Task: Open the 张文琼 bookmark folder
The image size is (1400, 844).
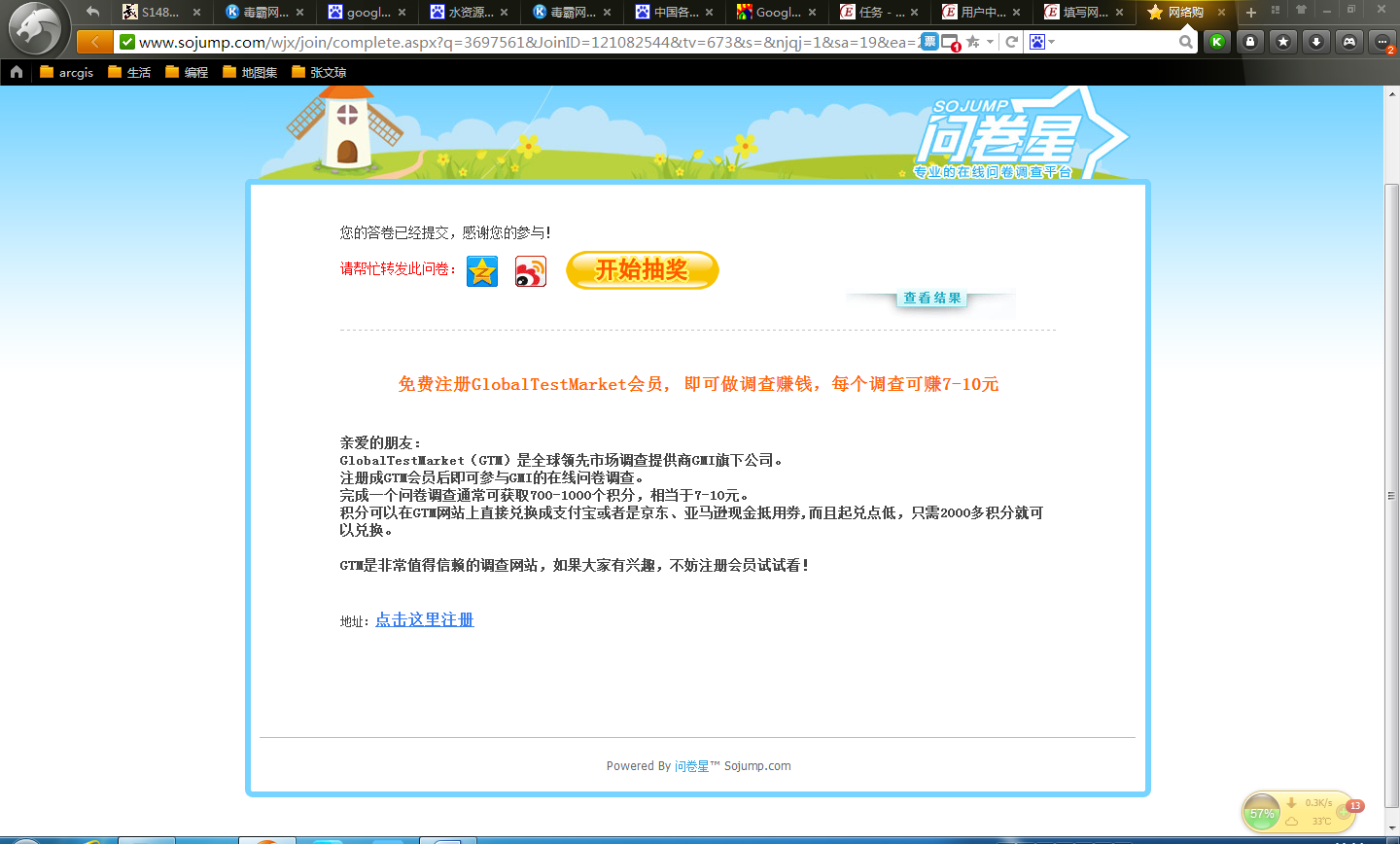Action: (x=319, y=72)
